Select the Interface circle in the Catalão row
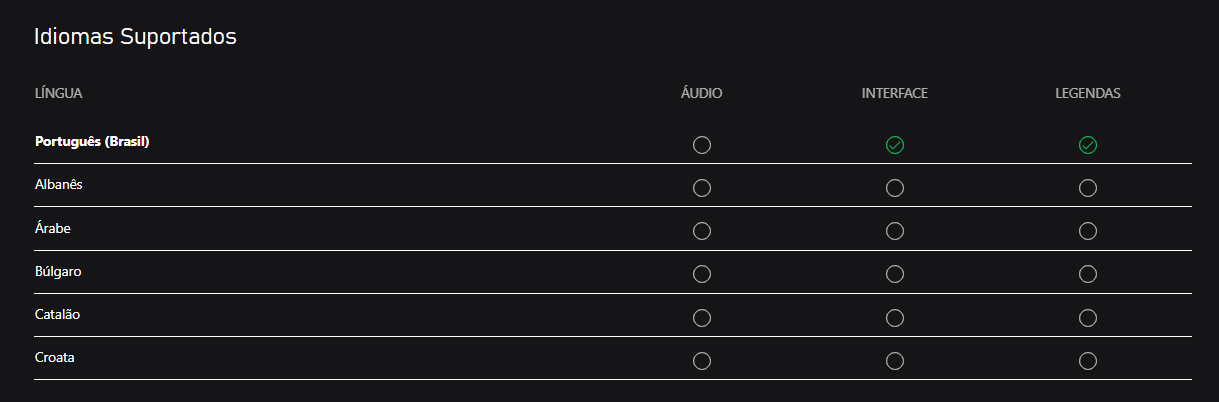Screen dimensions: 1219x402 [895, 317]
